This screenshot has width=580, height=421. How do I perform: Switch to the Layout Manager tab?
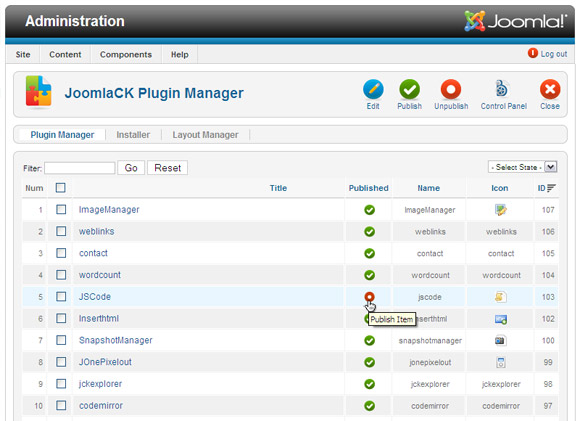205,135
